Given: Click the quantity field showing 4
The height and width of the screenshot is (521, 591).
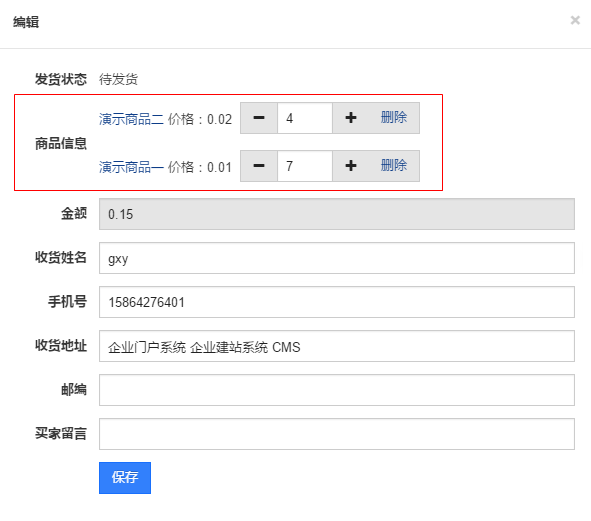Looking at the screenshot, I should (305, 118).
